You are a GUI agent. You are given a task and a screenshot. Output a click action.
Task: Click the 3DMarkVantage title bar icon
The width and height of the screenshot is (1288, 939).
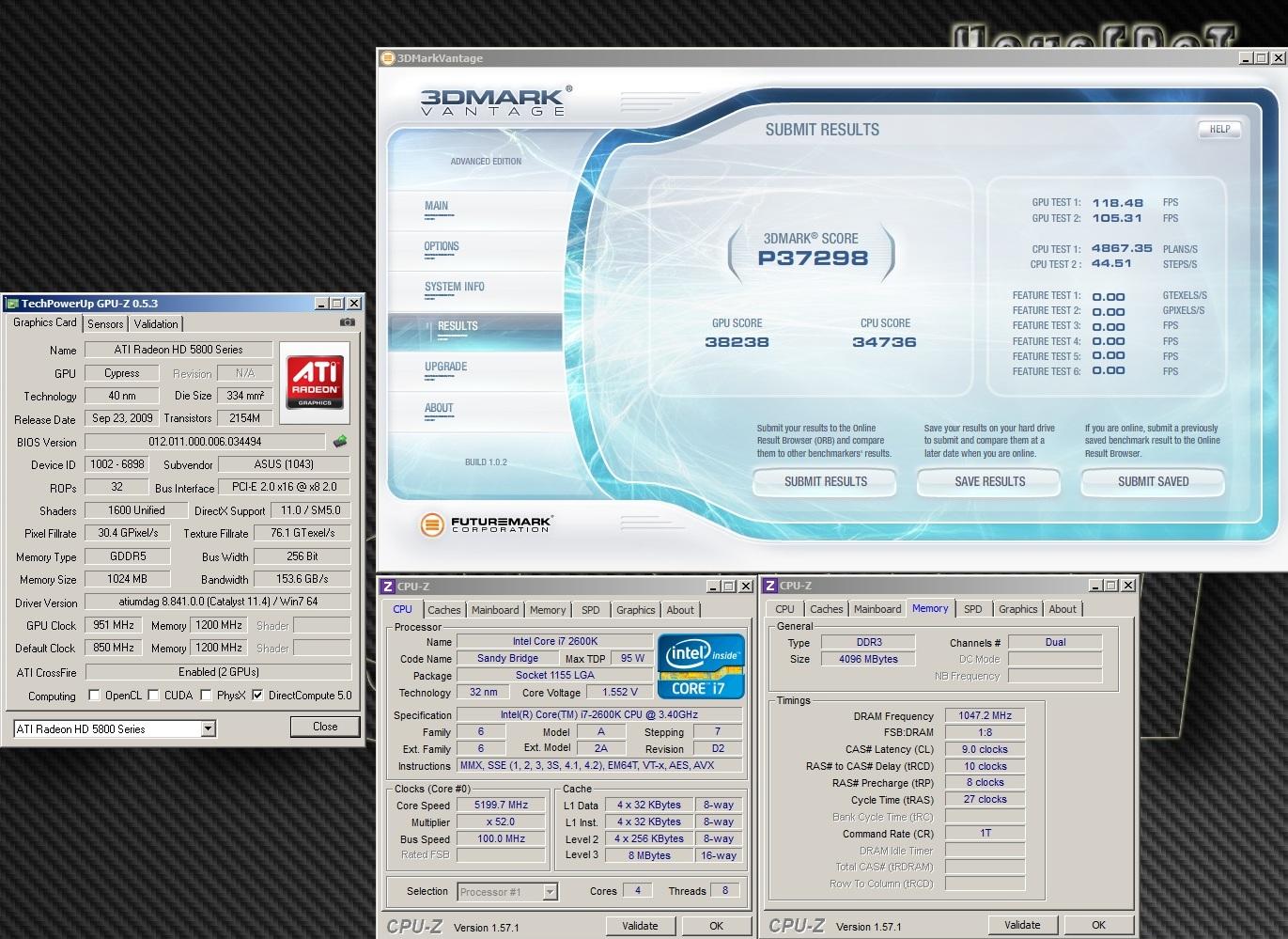tap(387, 58)
